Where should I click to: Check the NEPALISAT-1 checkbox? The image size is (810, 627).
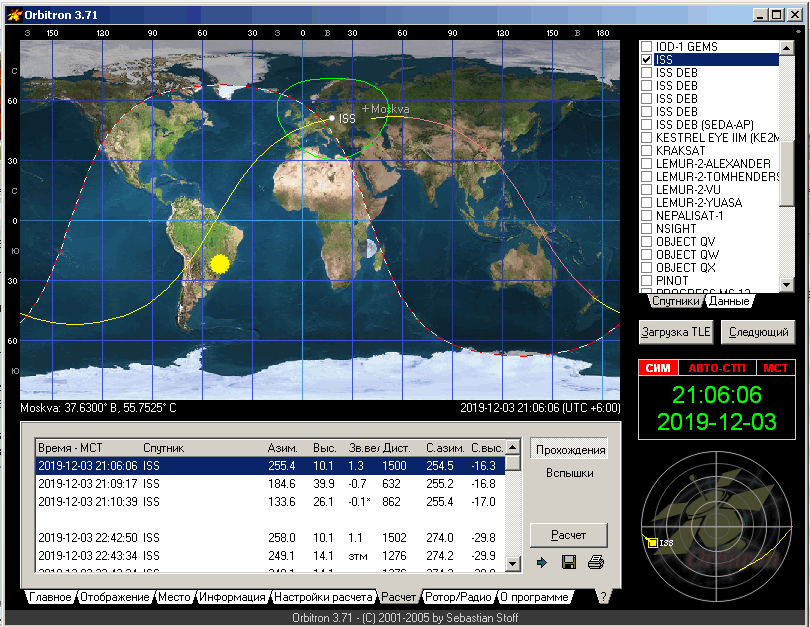tap(647, 216)
